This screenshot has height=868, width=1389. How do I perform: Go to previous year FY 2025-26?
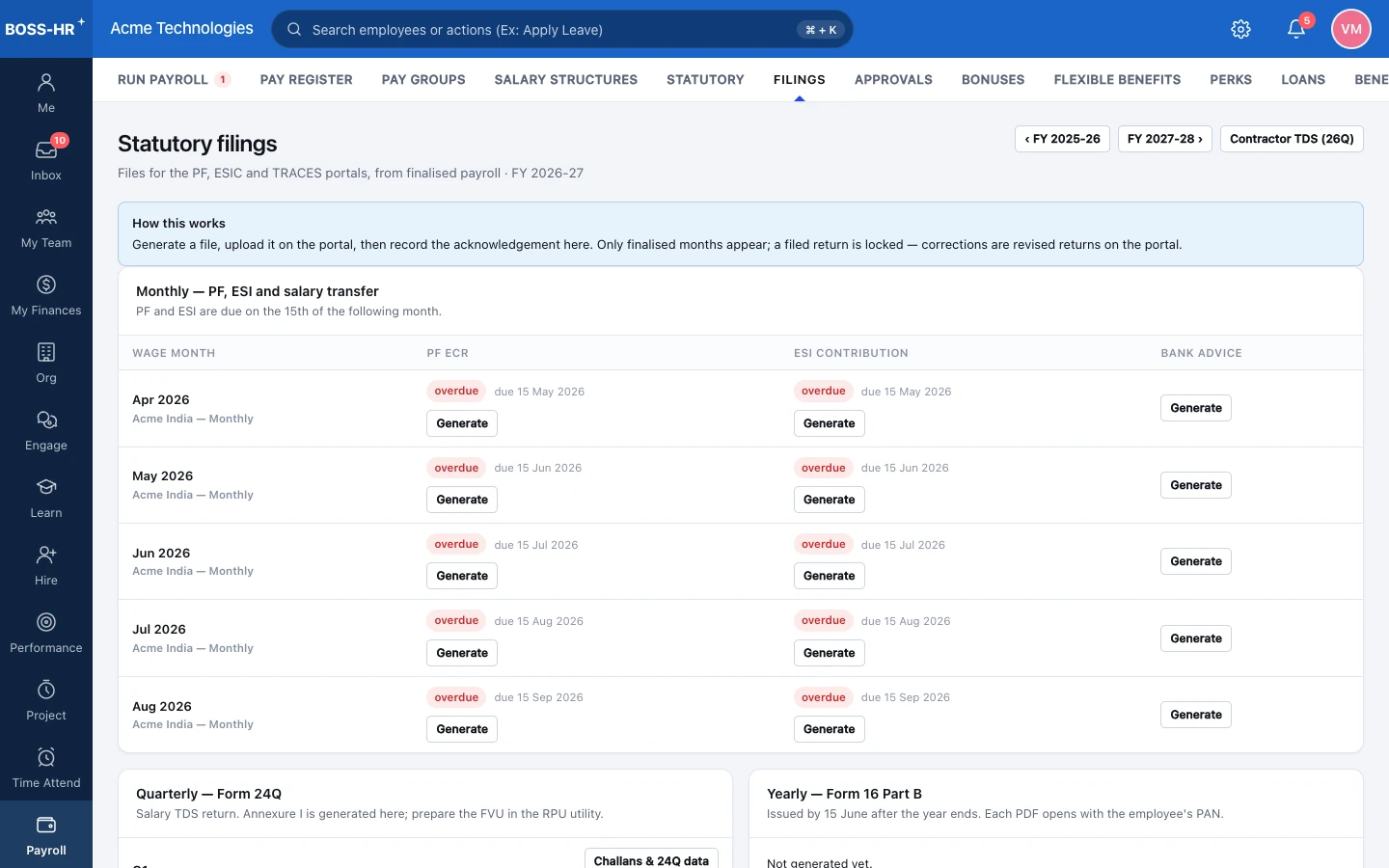pos(1062,139)
